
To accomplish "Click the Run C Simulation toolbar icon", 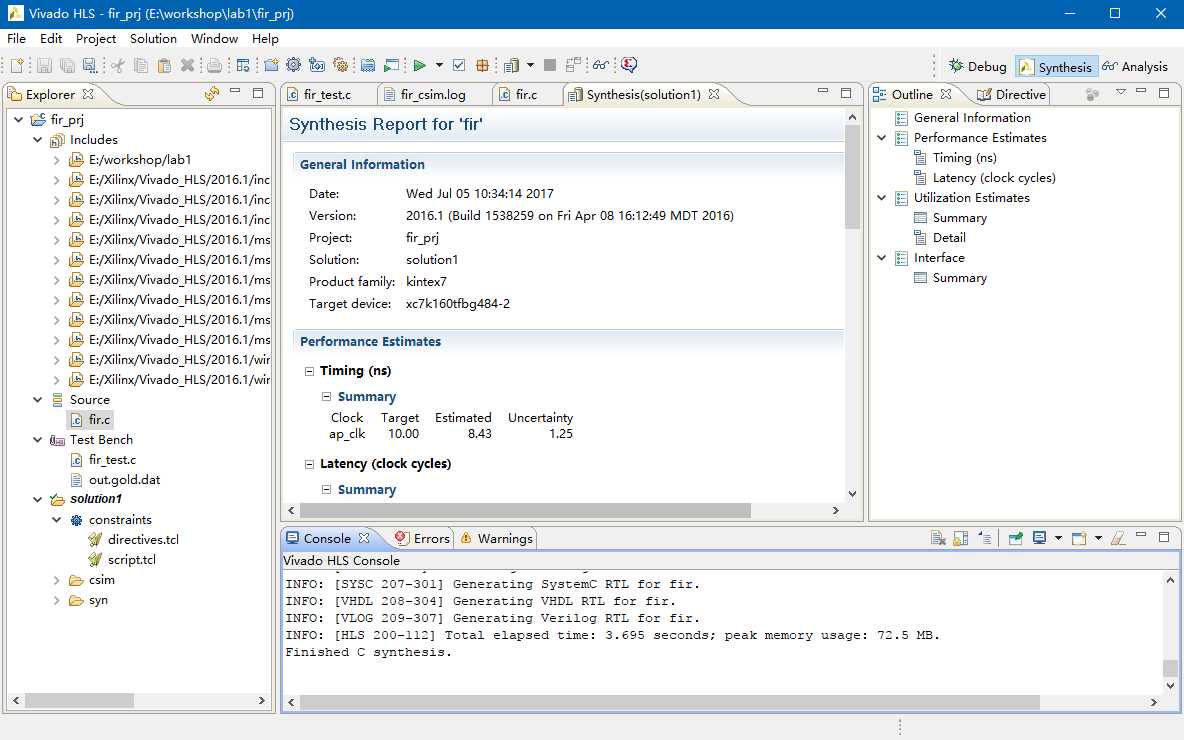I will click(391, 66).
